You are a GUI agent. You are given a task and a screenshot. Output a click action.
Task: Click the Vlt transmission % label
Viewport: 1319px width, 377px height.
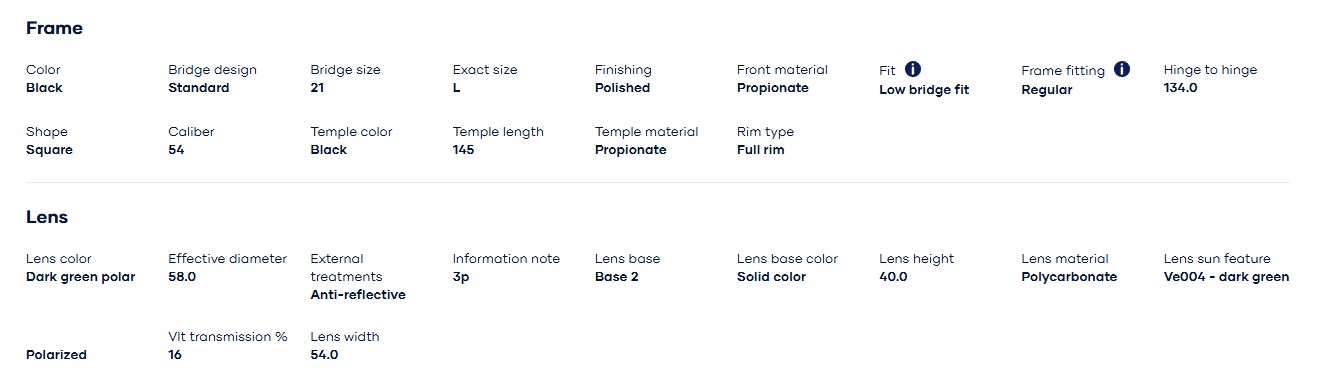227,337
